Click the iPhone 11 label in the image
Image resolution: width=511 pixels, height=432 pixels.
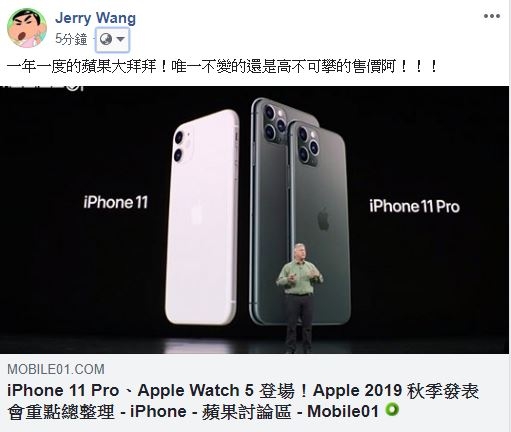115,202
